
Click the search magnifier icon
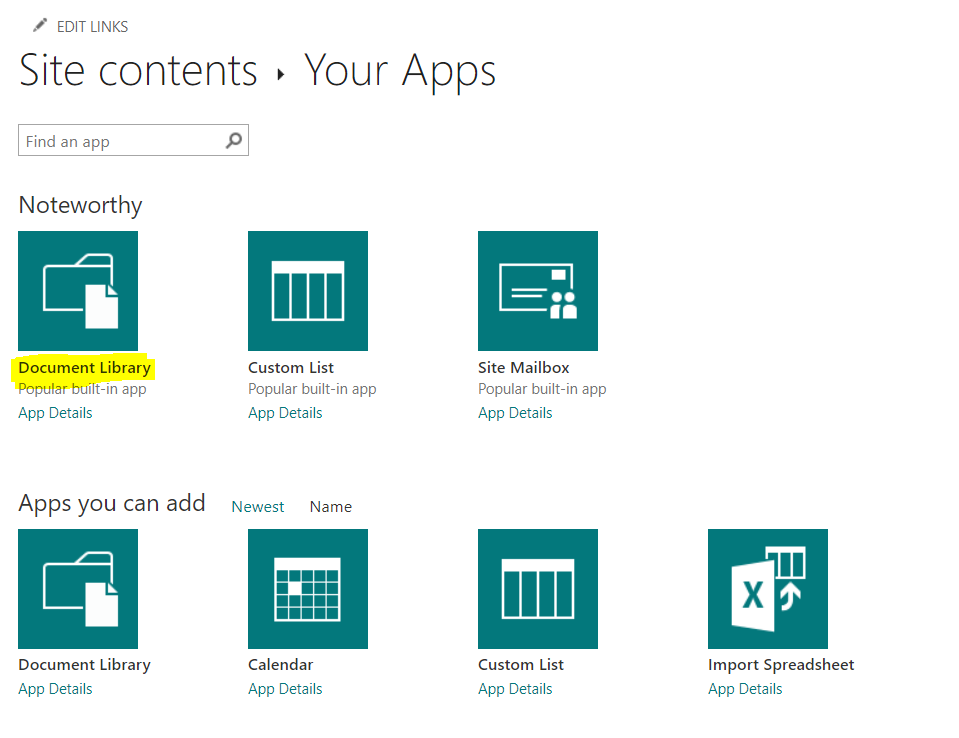tap(233, 140)
